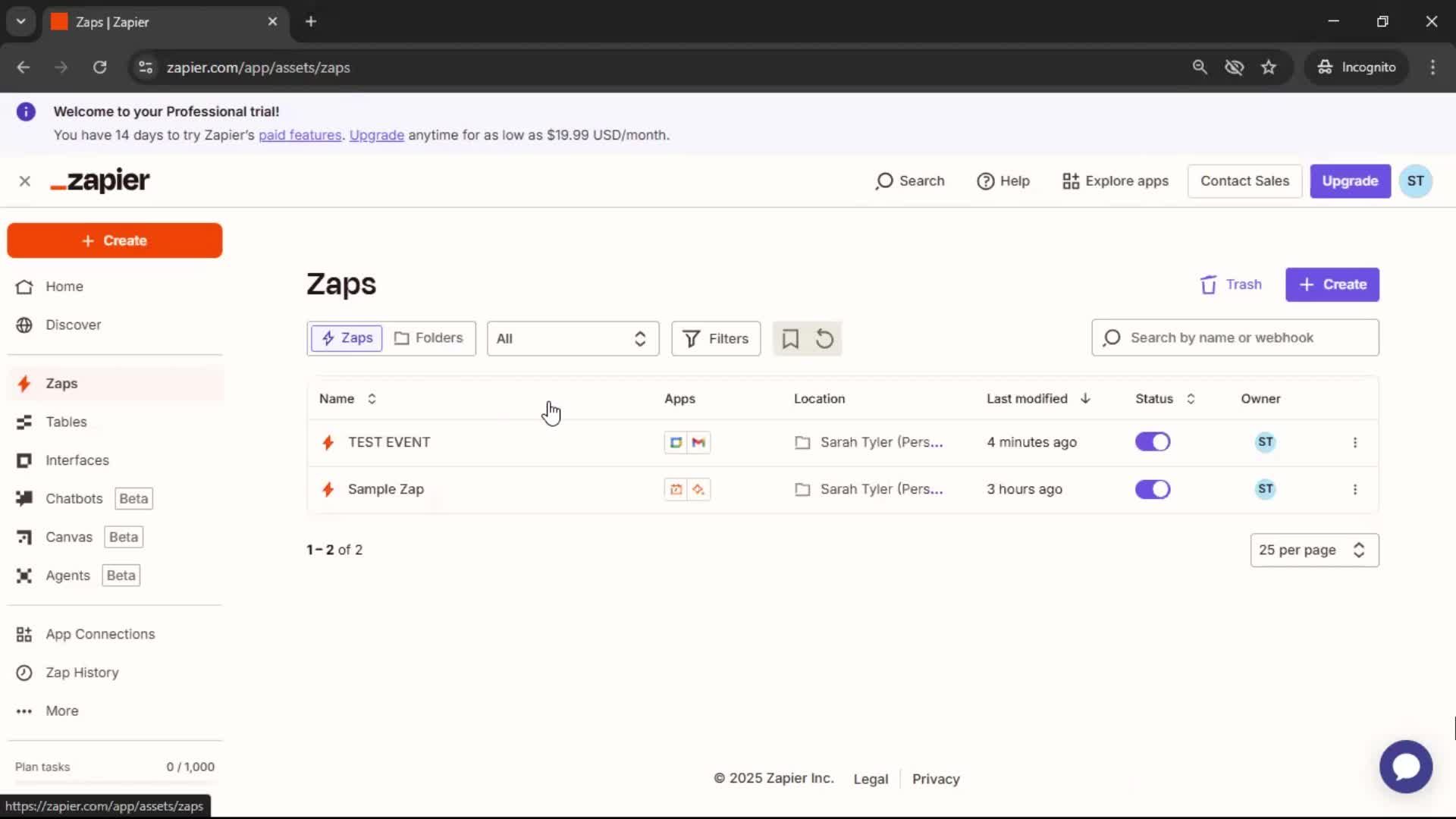Toggle off the Sample Zap status

(x=1153, y=489)
